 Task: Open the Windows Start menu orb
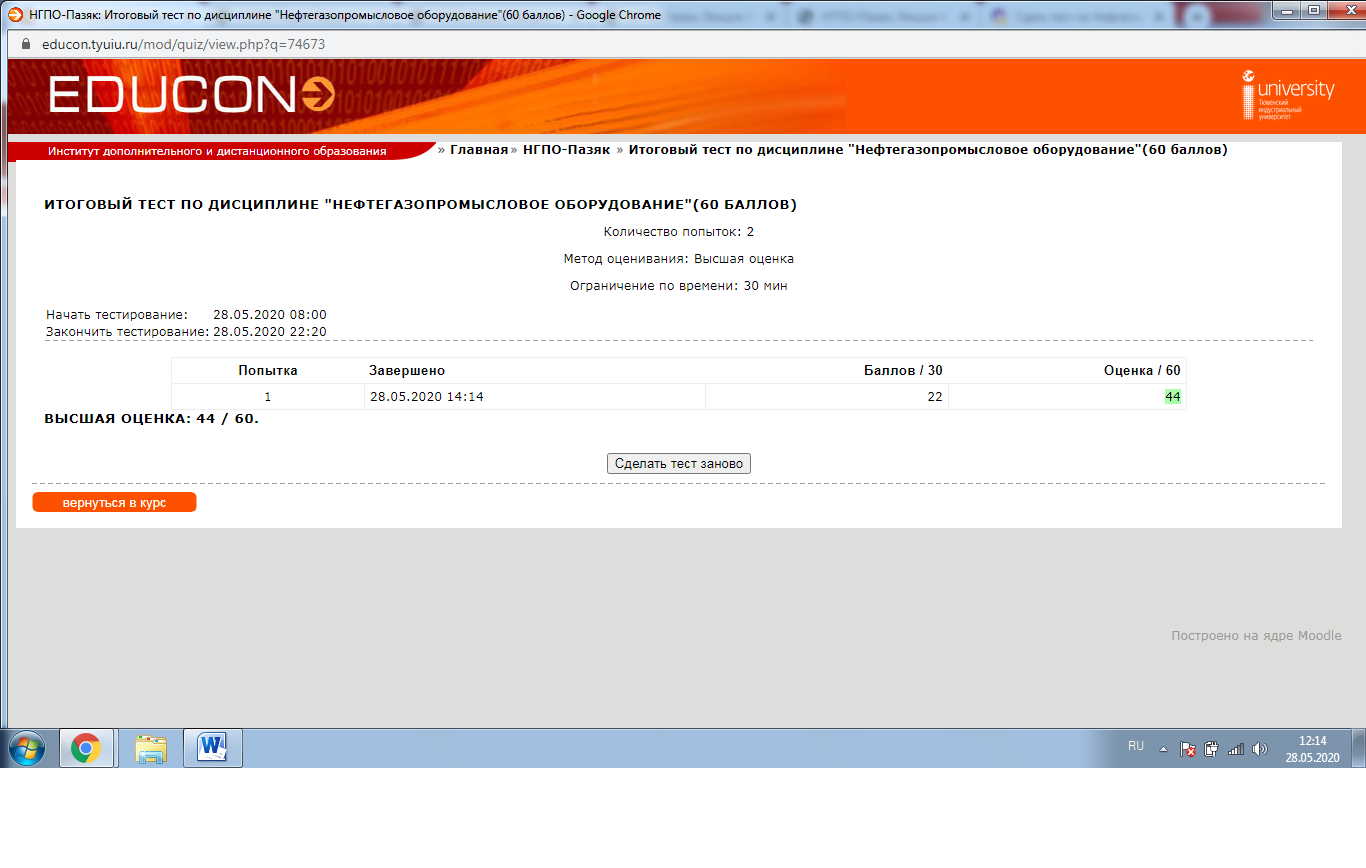pyautogui.click(x=27, y=748)
